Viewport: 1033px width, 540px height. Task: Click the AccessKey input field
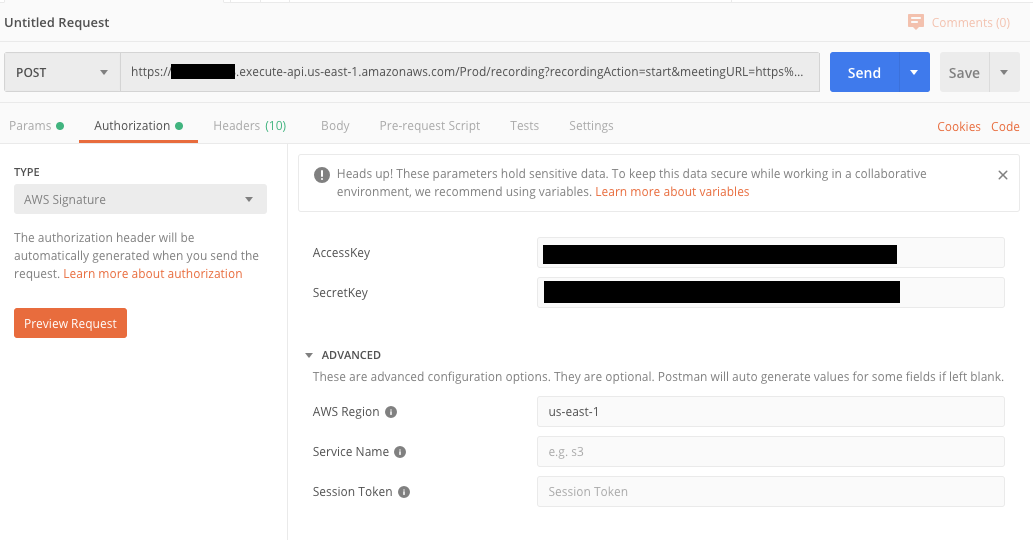[x=771, y=253]
